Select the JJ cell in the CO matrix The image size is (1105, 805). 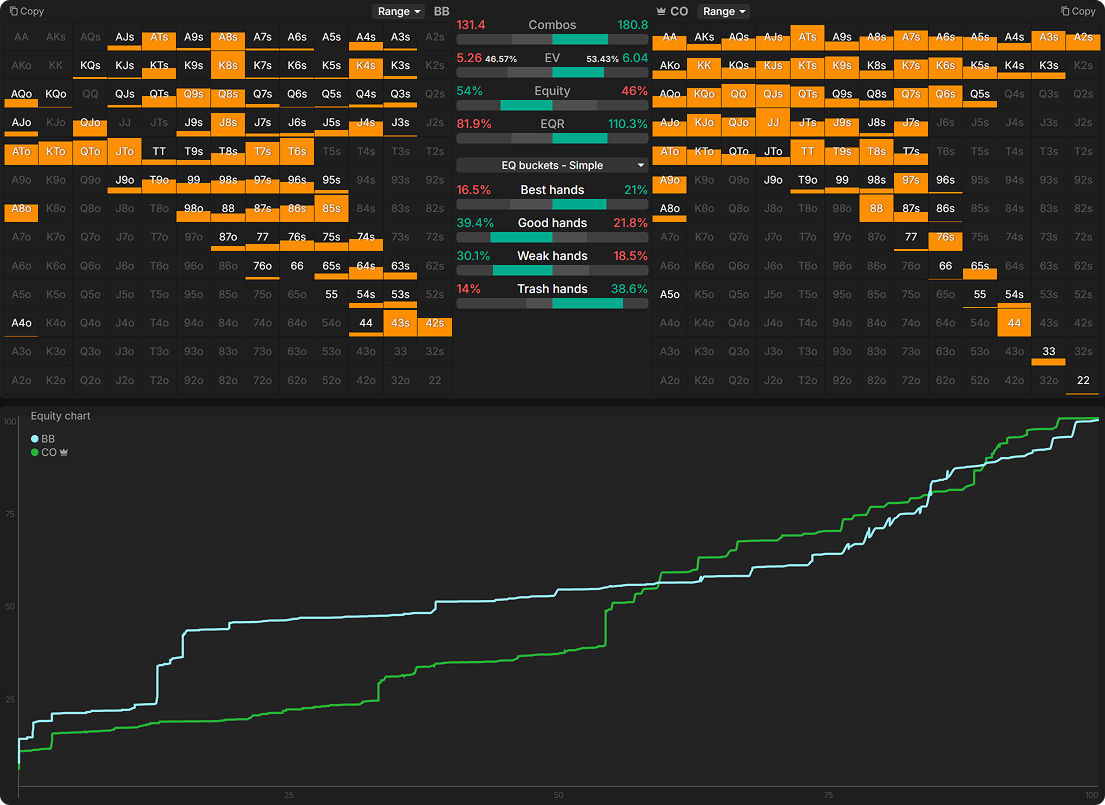(772, 124)
